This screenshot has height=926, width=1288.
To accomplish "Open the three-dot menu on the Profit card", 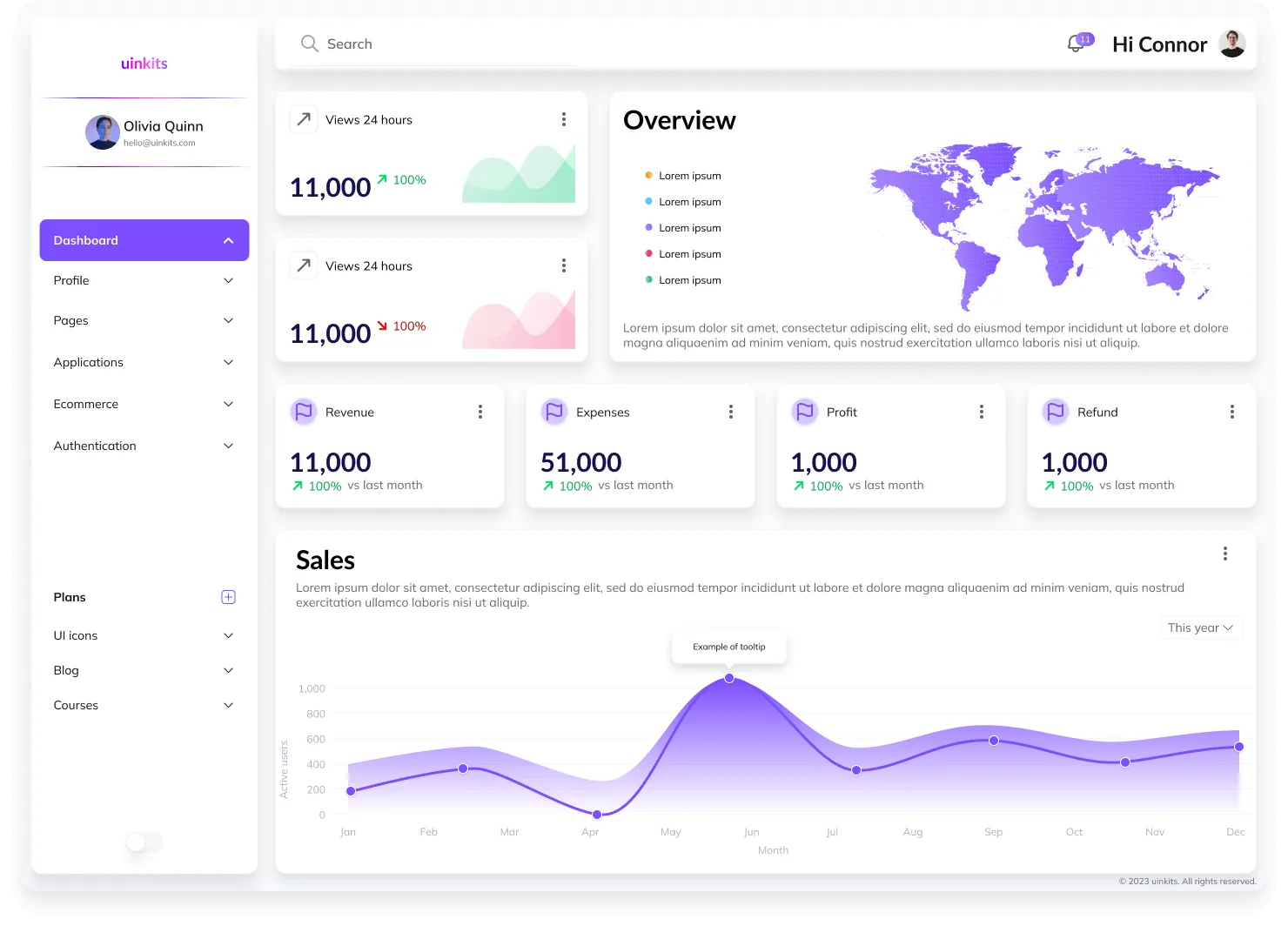I will 981,411.
